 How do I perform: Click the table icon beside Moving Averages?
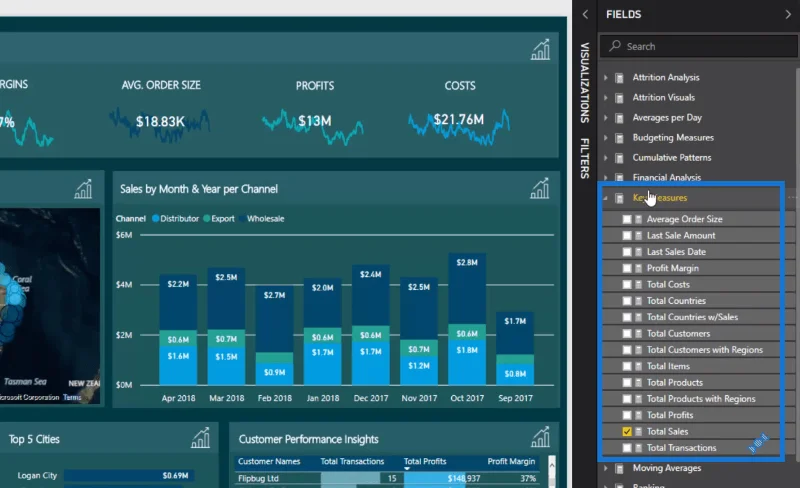point(619,468)
